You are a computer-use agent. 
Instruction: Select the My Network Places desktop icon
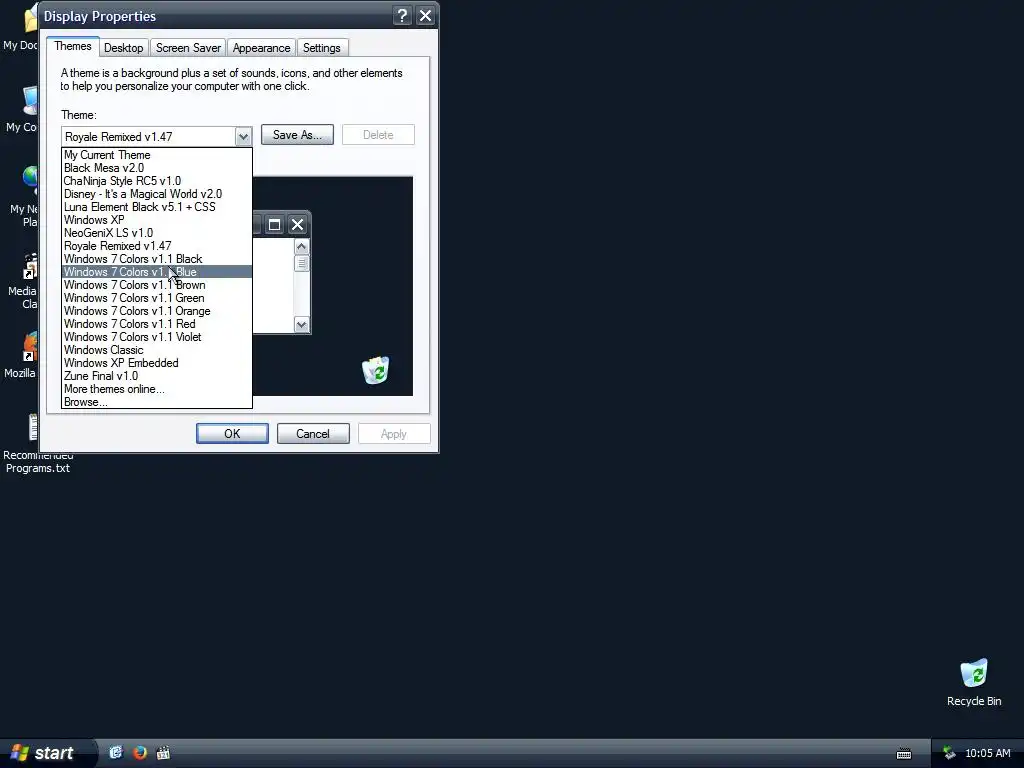[24, 197]
